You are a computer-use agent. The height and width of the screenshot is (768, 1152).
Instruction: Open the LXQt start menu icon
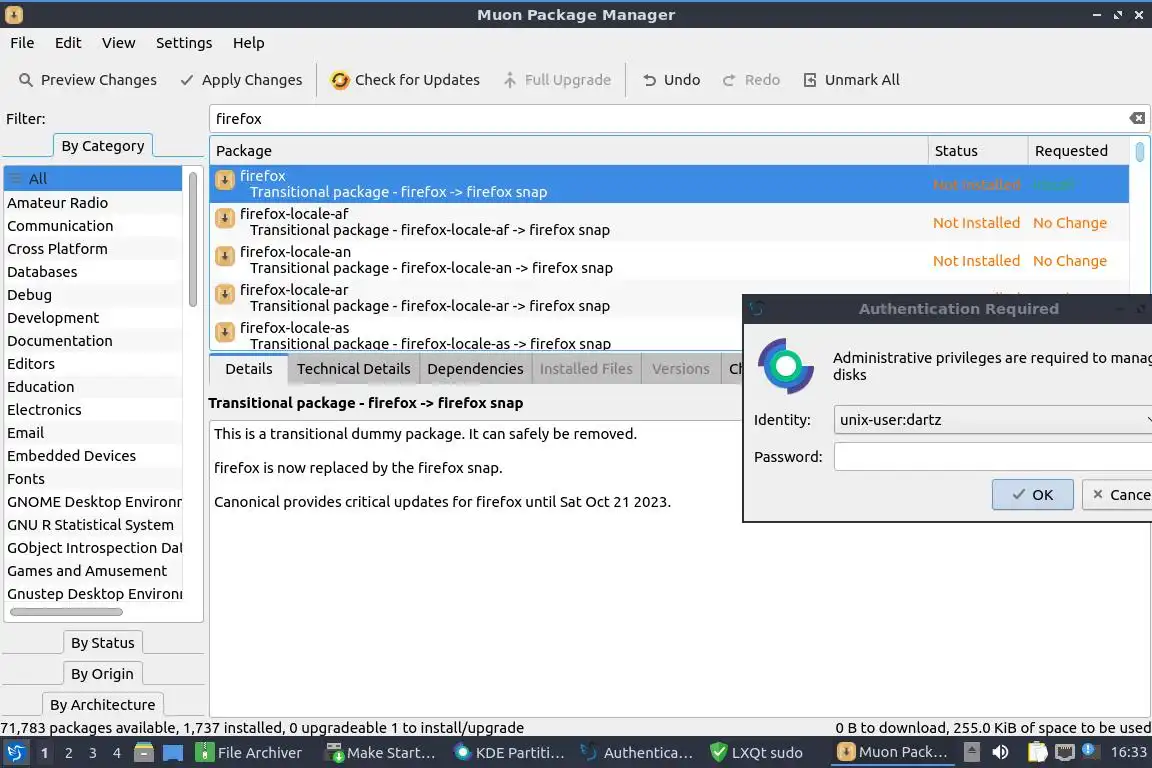click(15, 753)
